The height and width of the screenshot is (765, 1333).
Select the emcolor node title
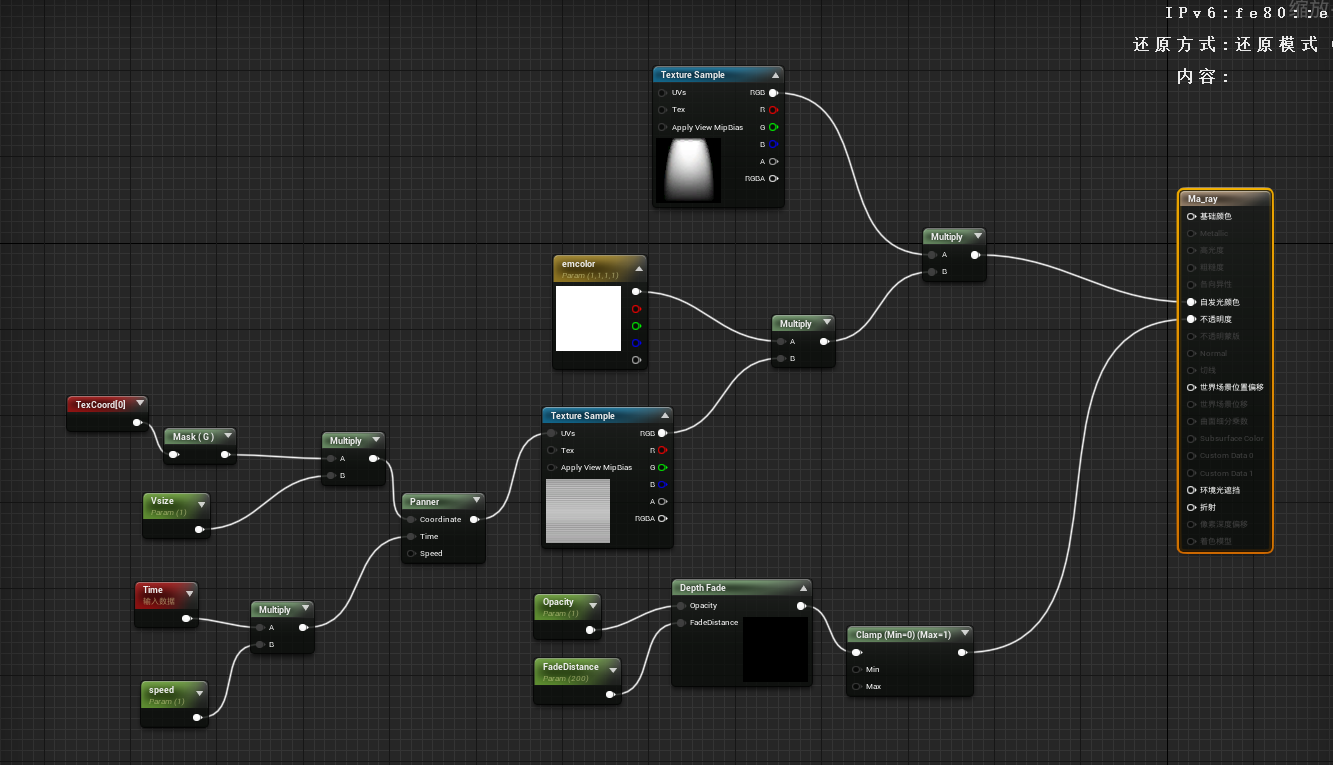coord(578,264)
